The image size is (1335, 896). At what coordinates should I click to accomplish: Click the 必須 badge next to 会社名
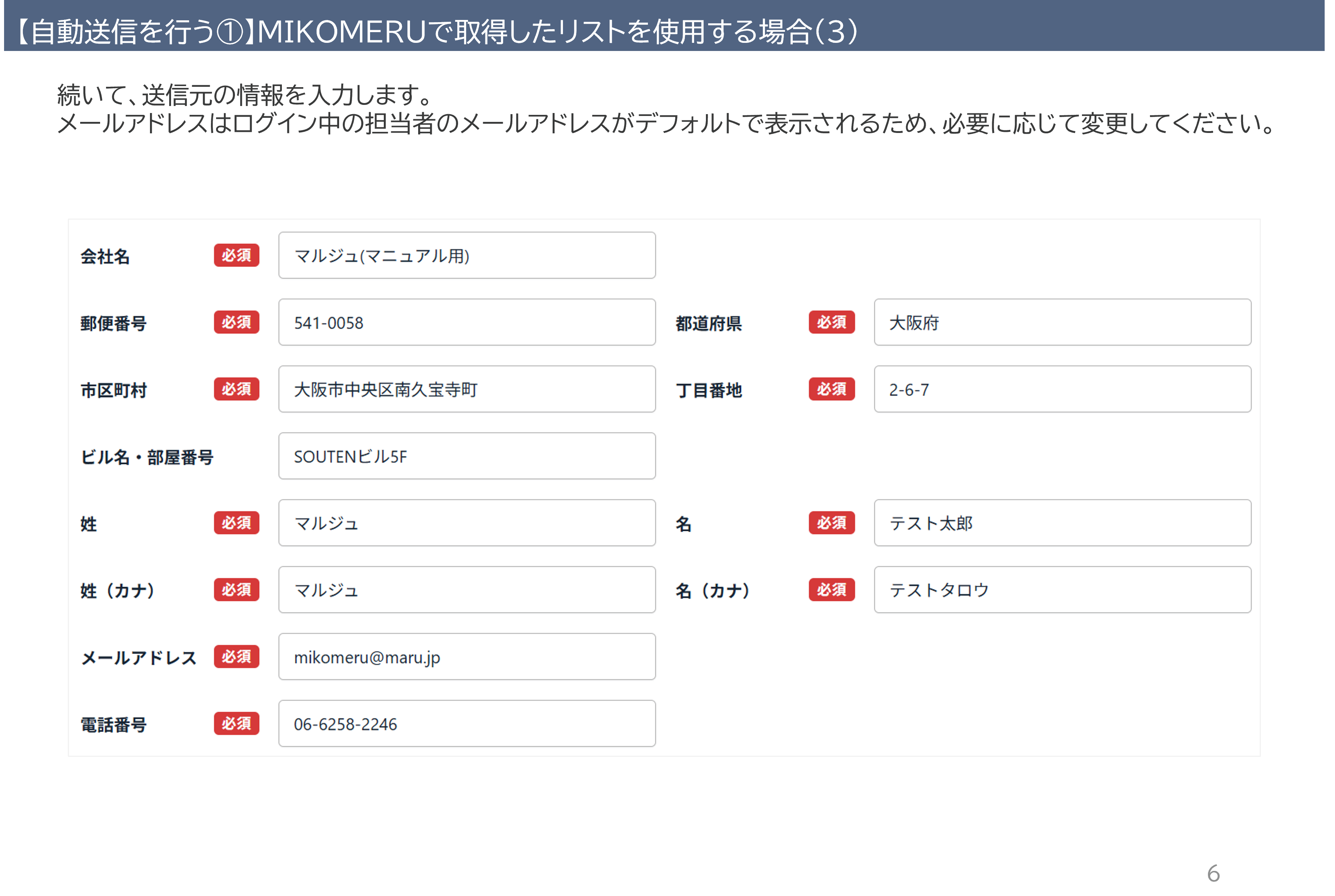point(236,256)
